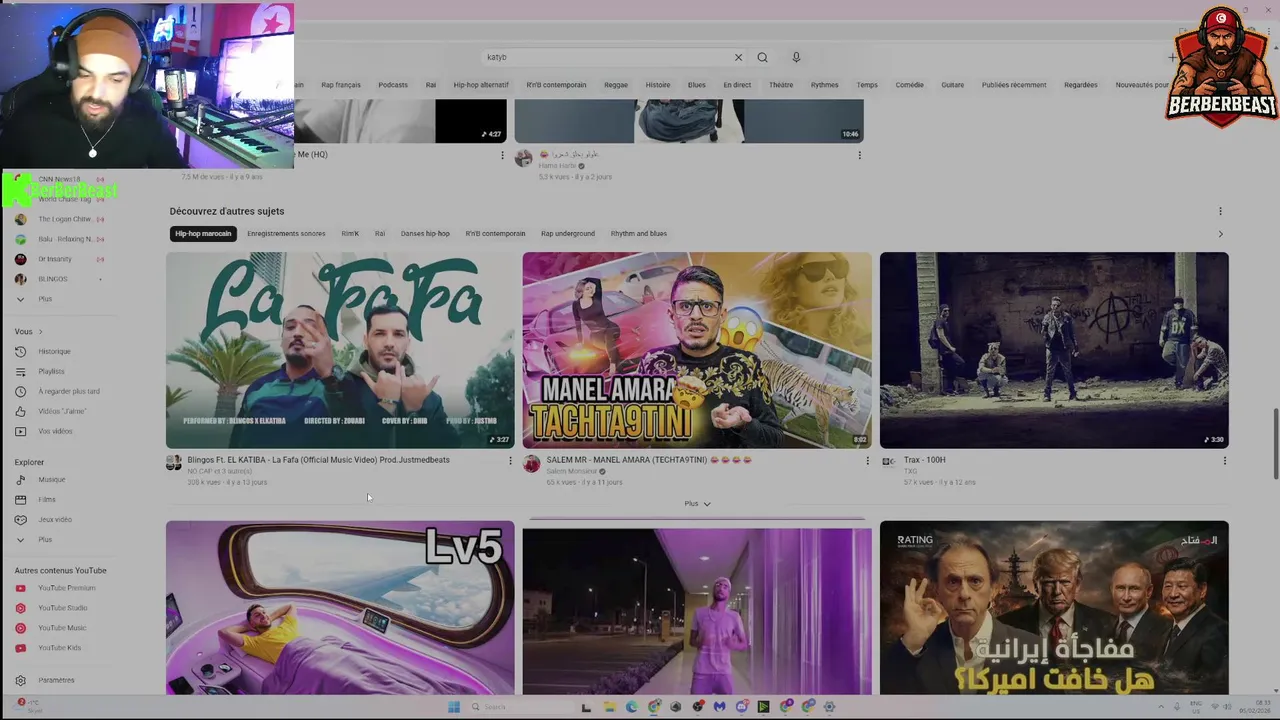Screen dimensions: 1280x720
Task: Filter results by Hip-hop alternatif chip
Action: 481,85
